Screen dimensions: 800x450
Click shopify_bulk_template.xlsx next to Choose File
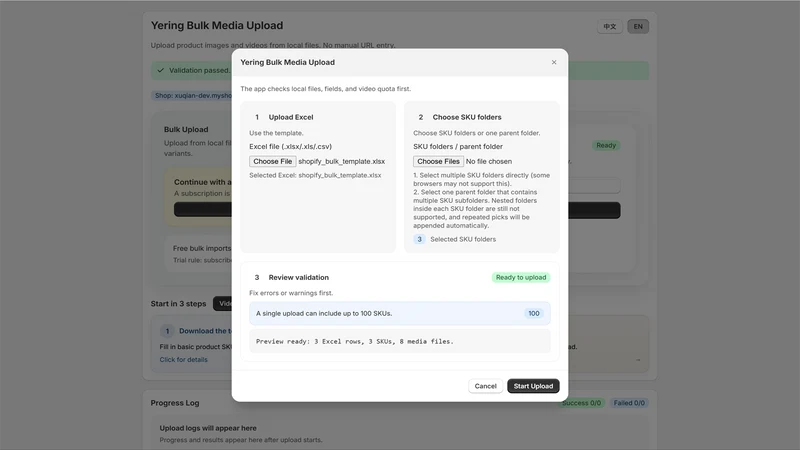coord(341,161)
